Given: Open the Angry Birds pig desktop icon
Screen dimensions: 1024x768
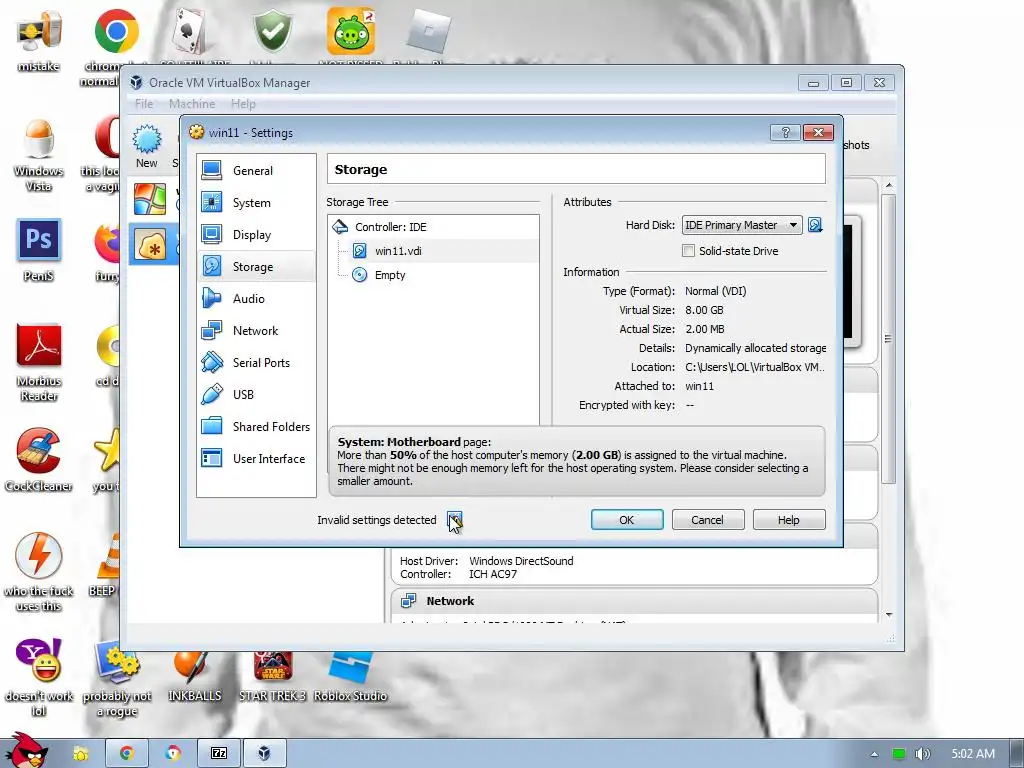Looking at the screenshot, I should click(351, 33).
